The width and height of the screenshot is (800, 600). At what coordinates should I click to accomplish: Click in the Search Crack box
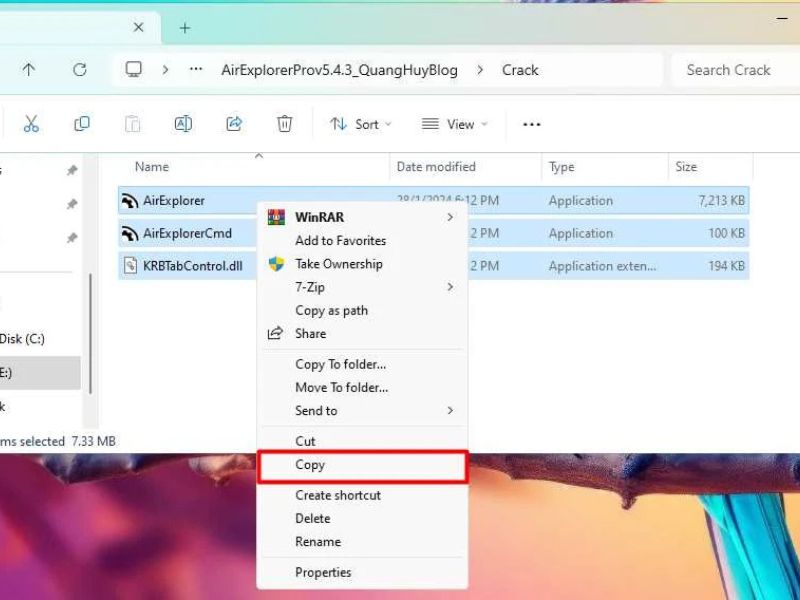click(735, 70)
